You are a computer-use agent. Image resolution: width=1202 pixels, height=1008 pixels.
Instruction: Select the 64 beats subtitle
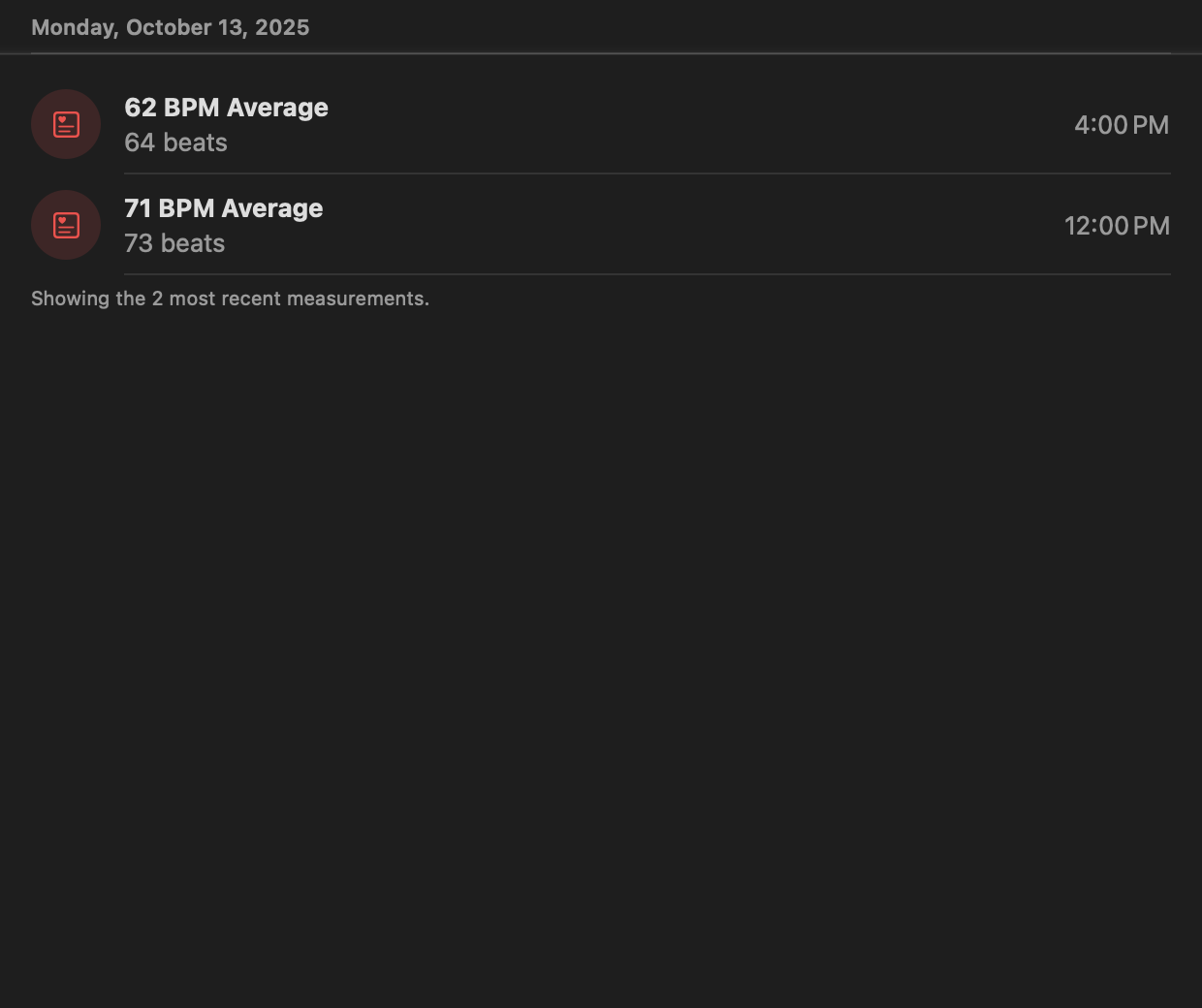(x=175, y=142)
